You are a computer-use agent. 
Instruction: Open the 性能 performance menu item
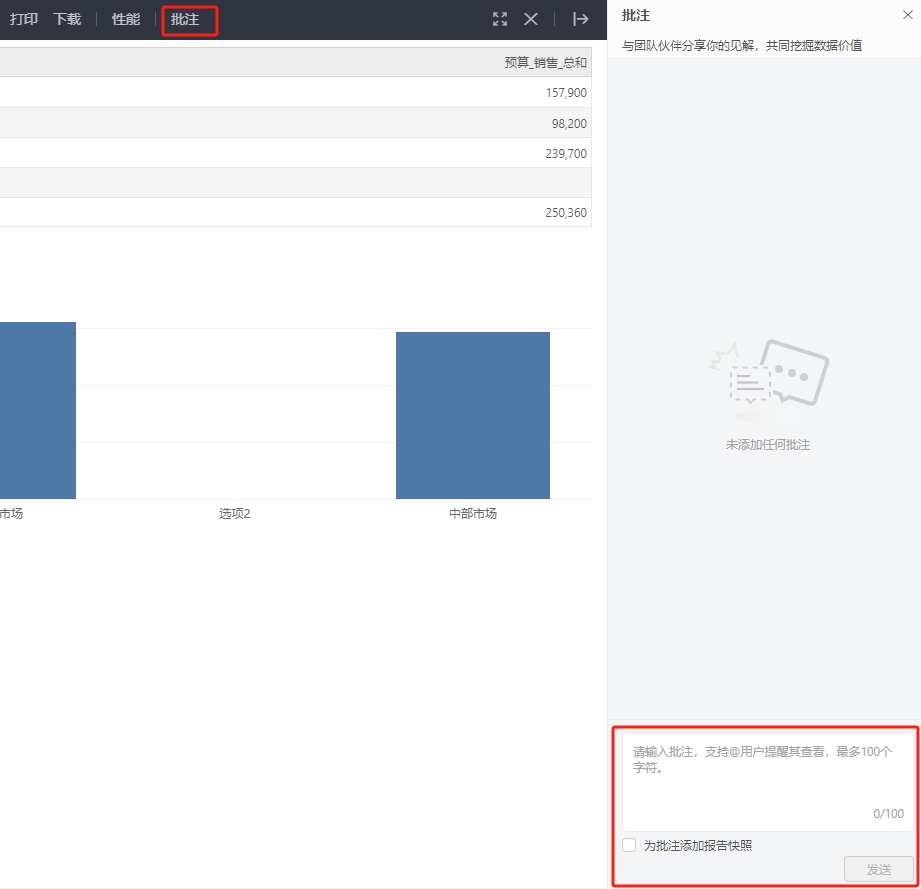pos(126,19)
